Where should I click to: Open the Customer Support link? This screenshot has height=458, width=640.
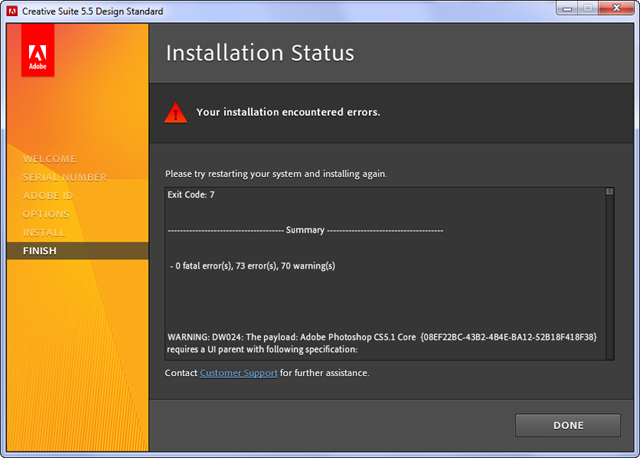[238, 373]
